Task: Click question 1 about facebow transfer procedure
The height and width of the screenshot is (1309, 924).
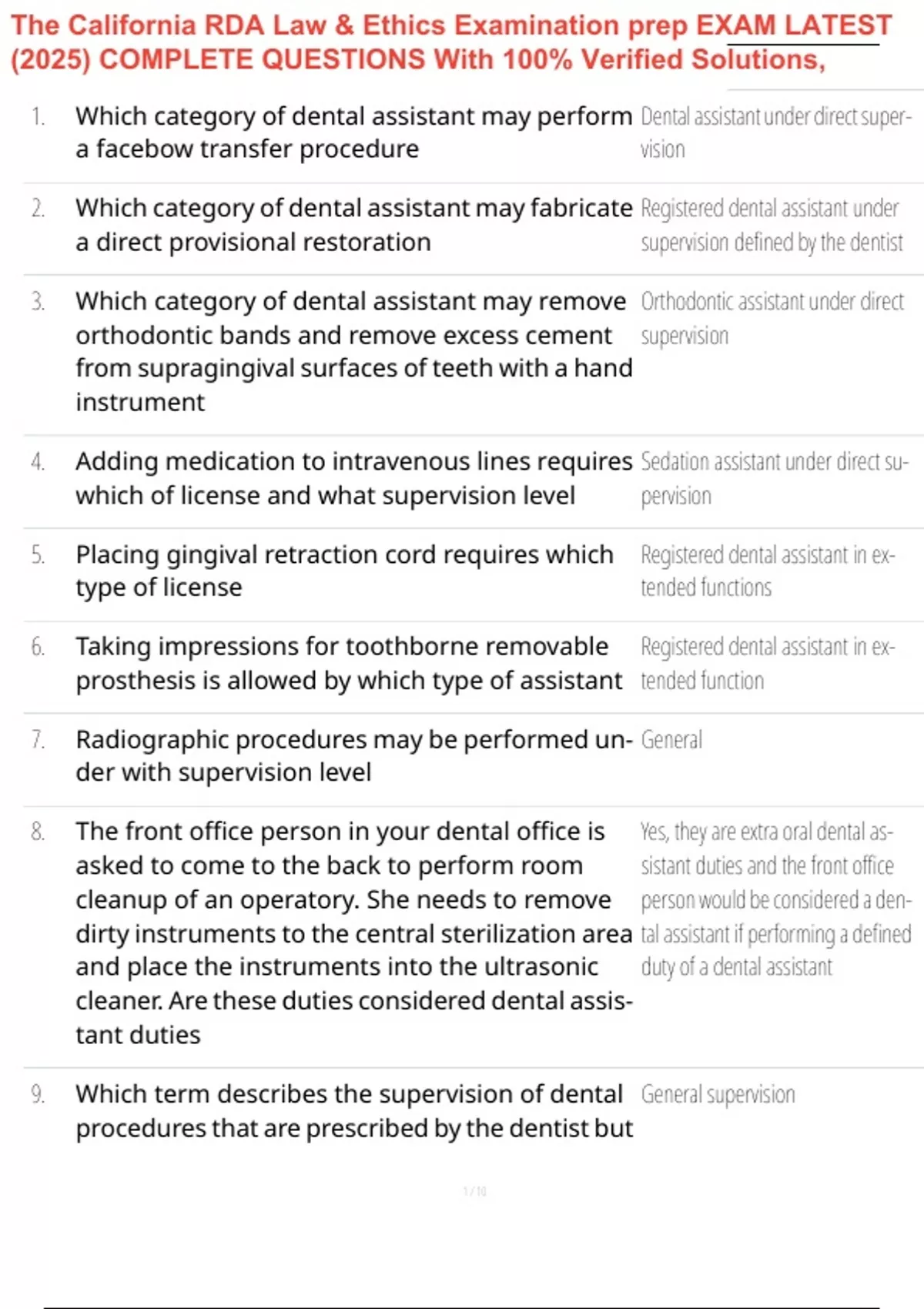Action: click(x=353, y=132)
